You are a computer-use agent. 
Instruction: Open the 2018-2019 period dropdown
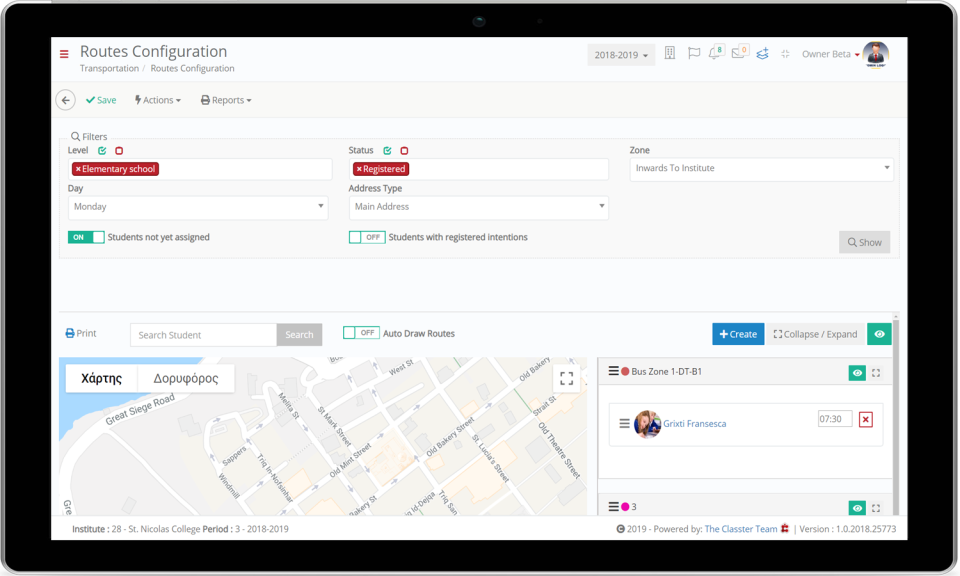point(621,55)
